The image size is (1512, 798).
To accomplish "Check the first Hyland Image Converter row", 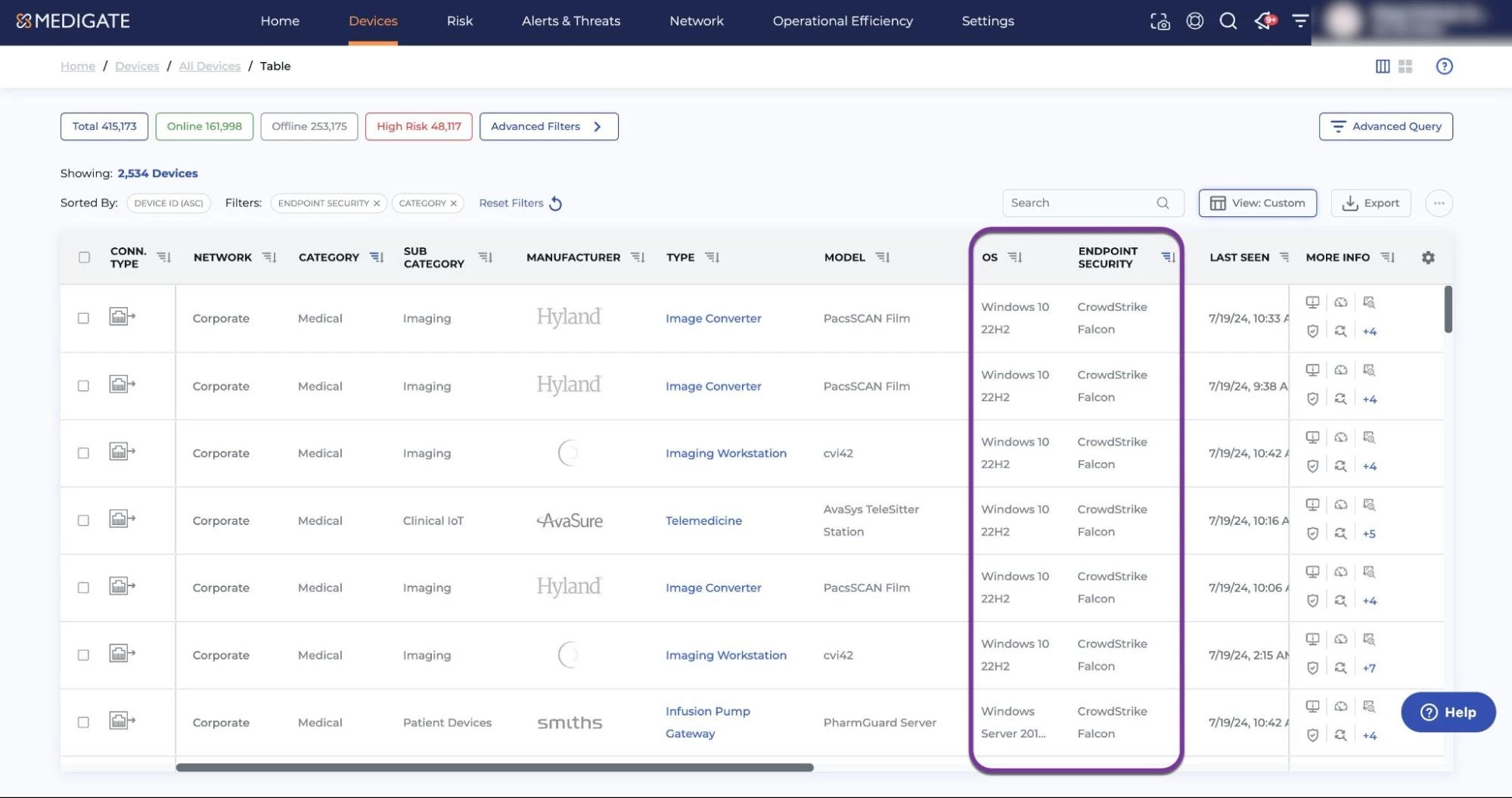I will pyautogui.click(x=83, y=318).
